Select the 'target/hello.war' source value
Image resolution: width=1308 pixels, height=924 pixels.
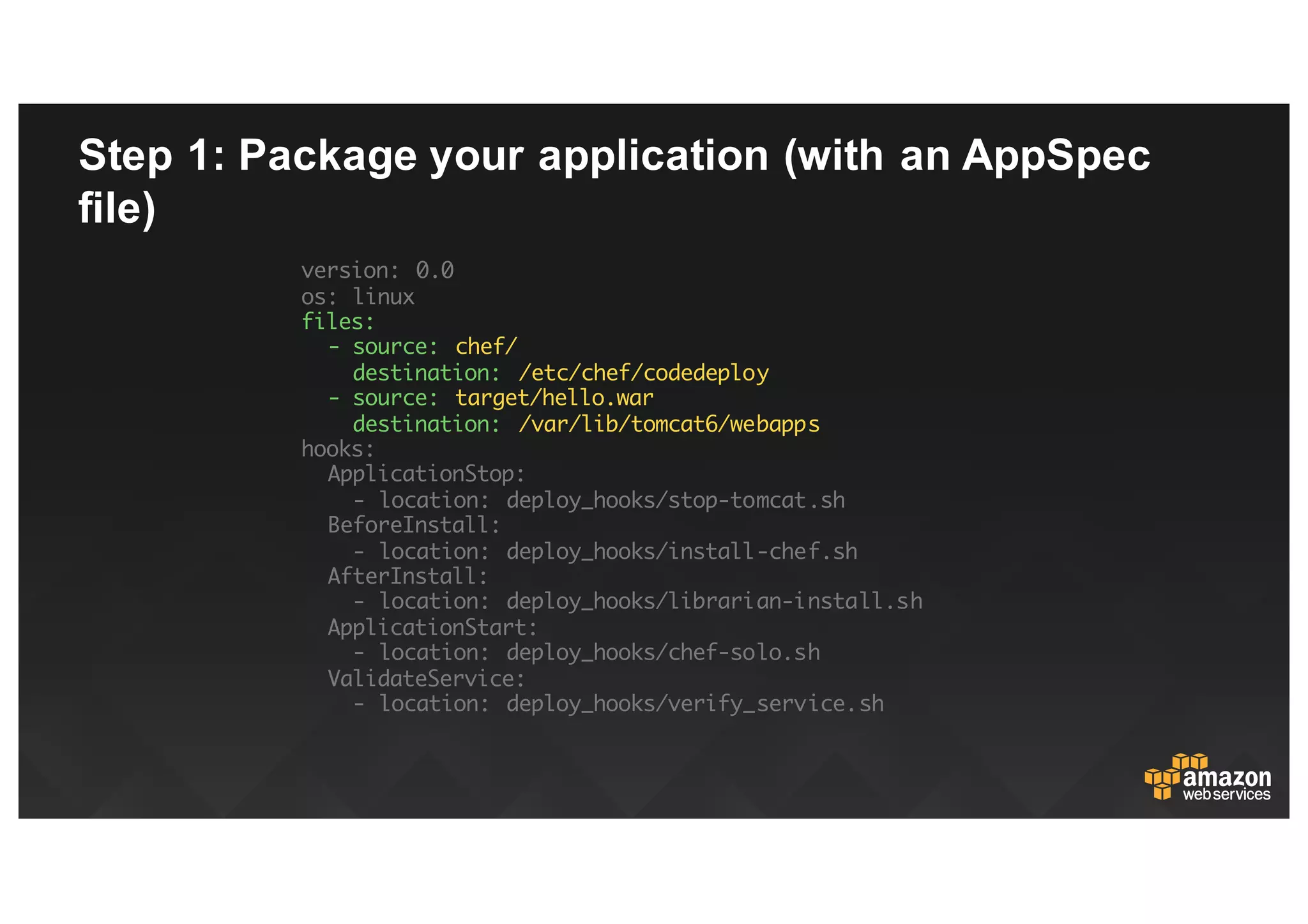pos(554,398)
